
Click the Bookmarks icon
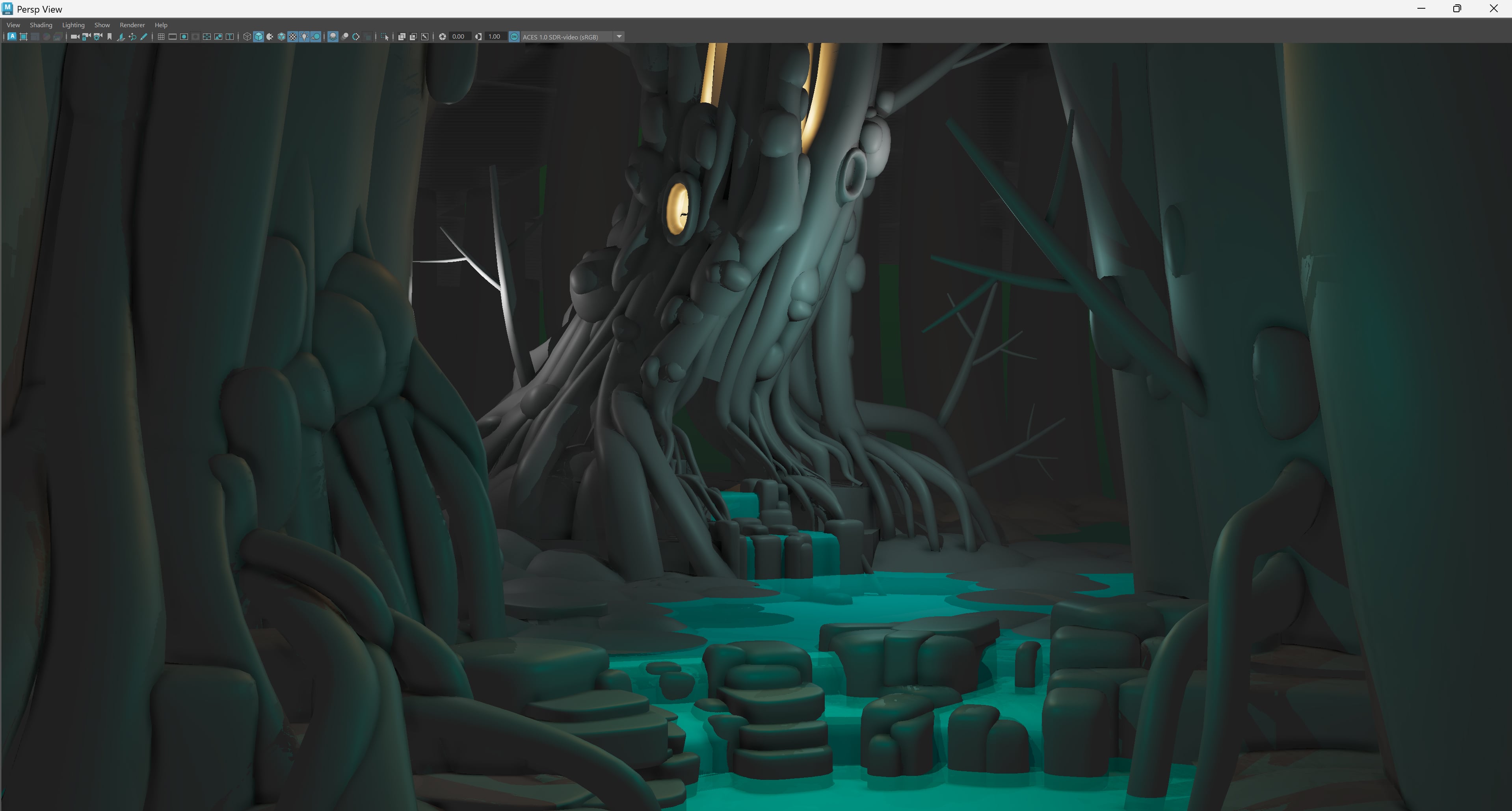click(x=109, y=36)
